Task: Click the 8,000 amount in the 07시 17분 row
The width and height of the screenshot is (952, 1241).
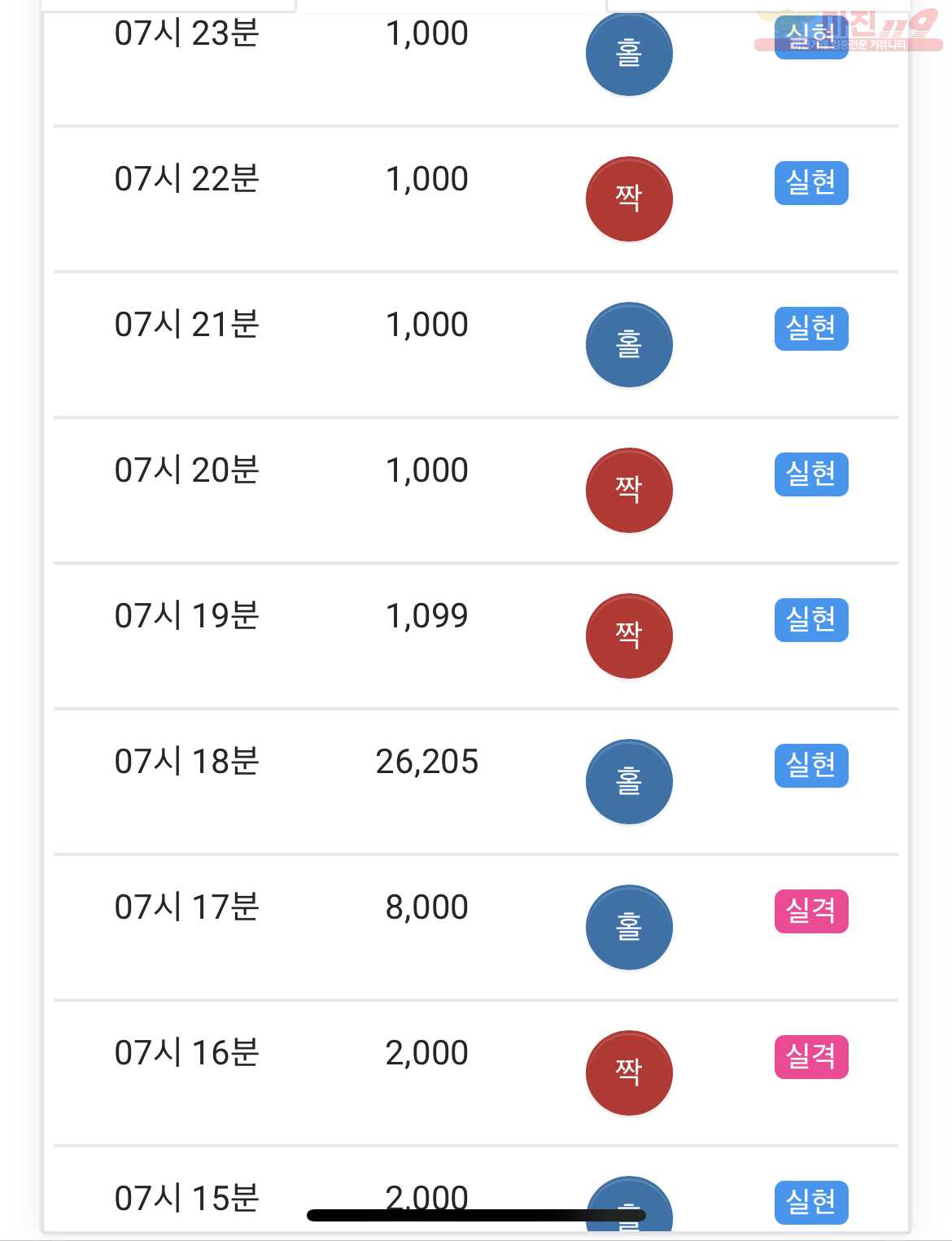Action: point(427,908)
